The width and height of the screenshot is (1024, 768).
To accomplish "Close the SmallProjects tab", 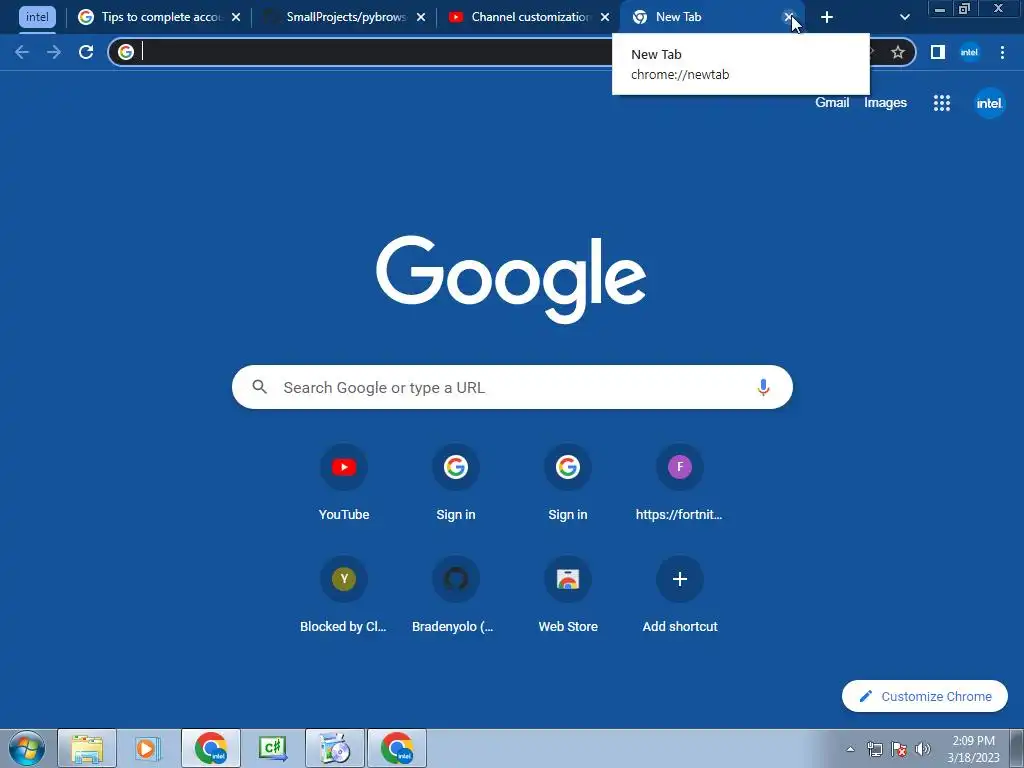I will [x=421, y=17].
